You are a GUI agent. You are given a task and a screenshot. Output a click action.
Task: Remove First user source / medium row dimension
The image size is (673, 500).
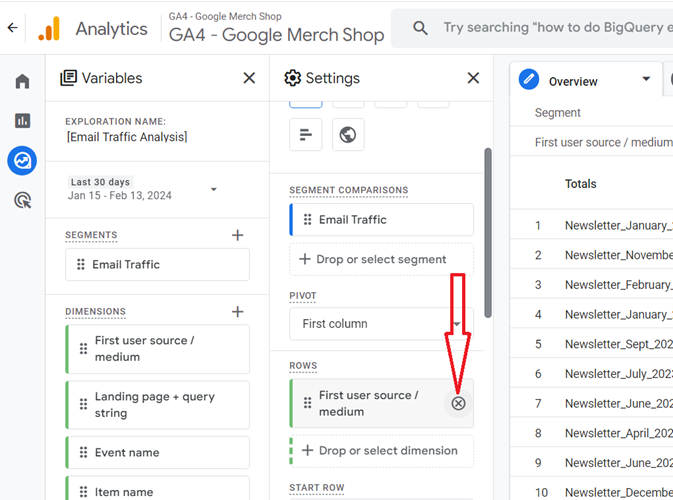[x=458, y=403]
